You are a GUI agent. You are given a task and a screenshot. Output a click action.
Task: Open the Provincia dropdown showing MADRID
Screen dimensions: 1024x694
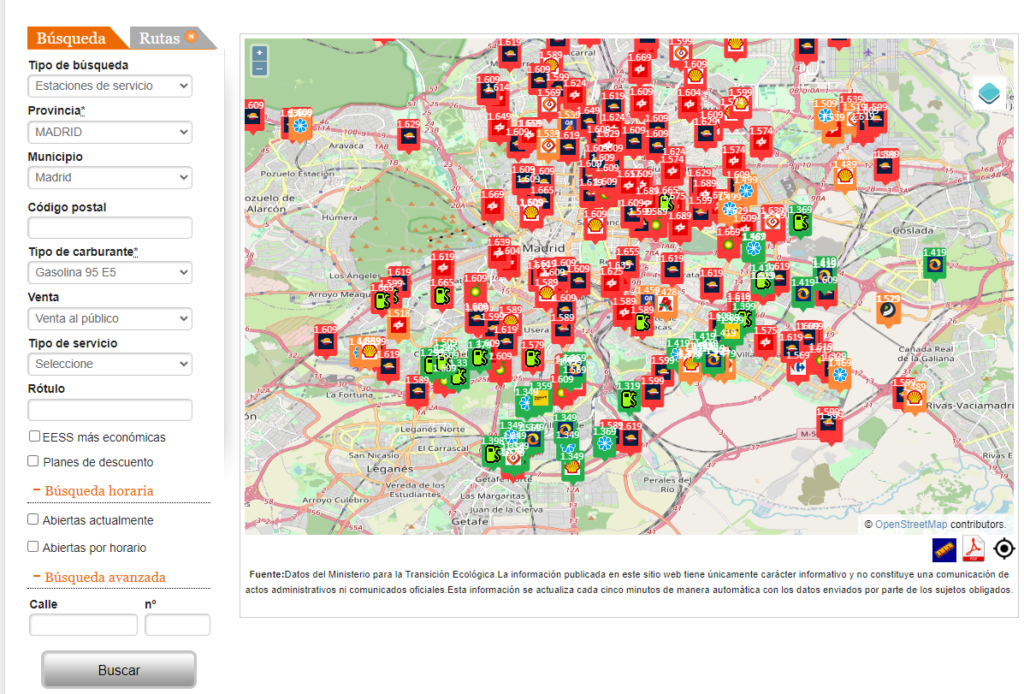(110, 132)
